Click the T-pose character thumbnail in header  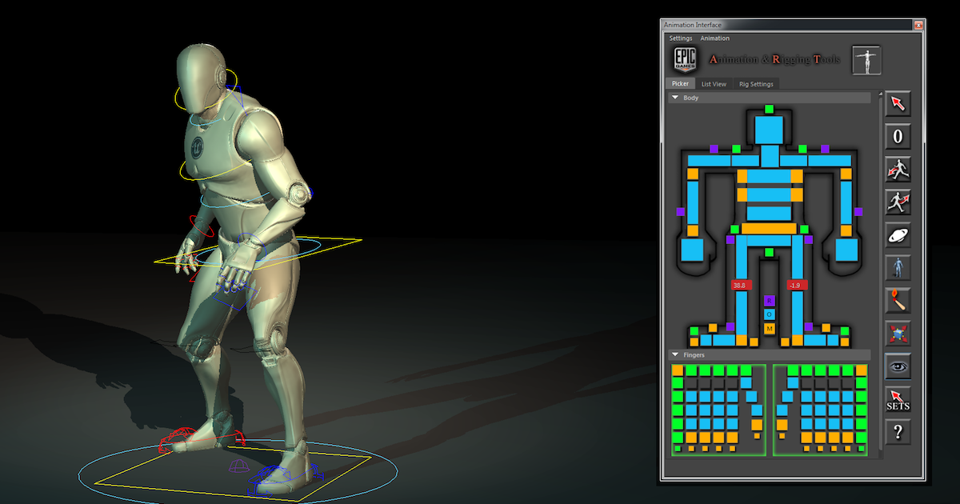click(x=866, y=60)
